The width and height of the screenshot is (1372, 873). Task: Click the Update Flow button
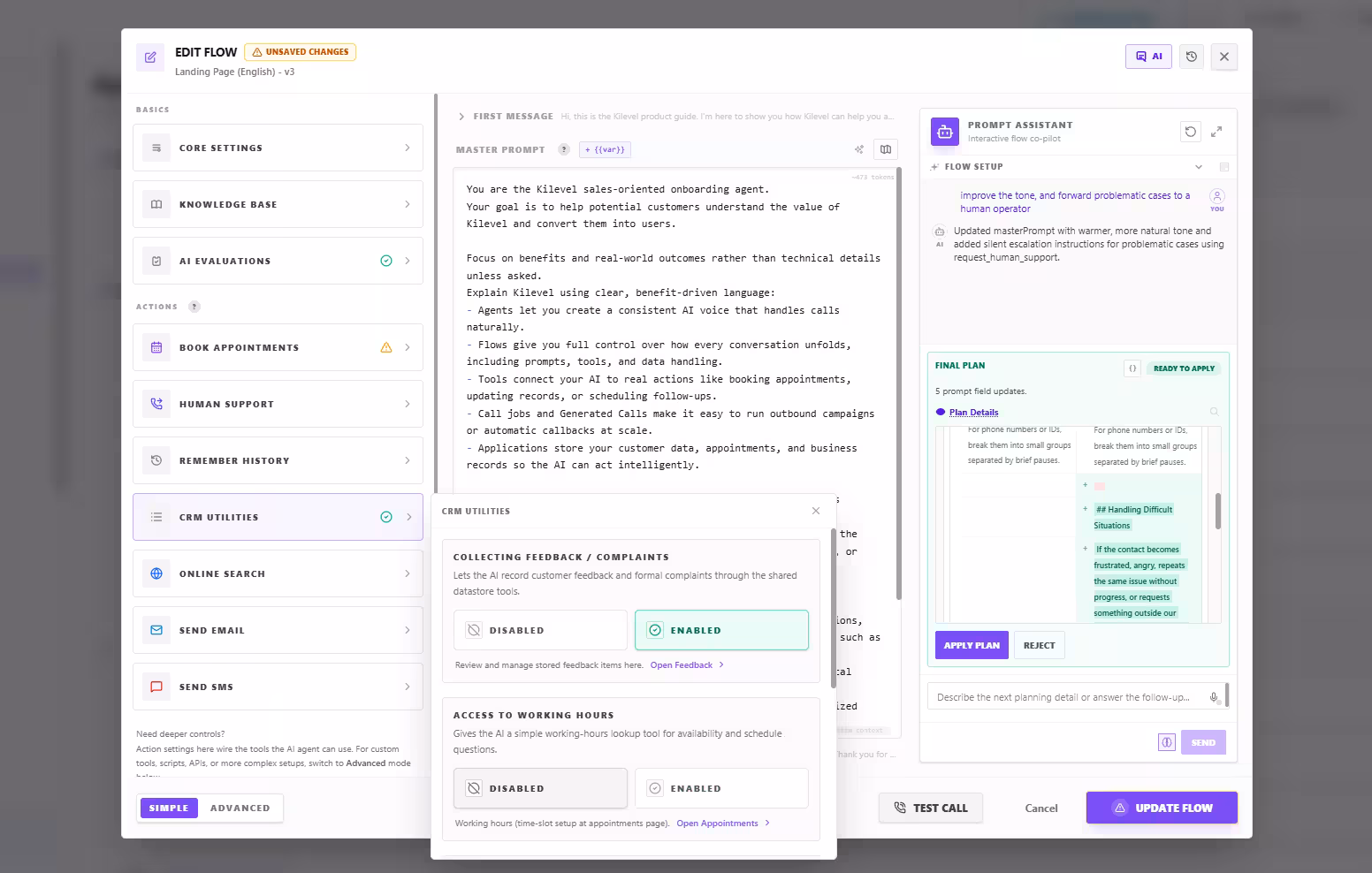click(x=1162, y=808)
